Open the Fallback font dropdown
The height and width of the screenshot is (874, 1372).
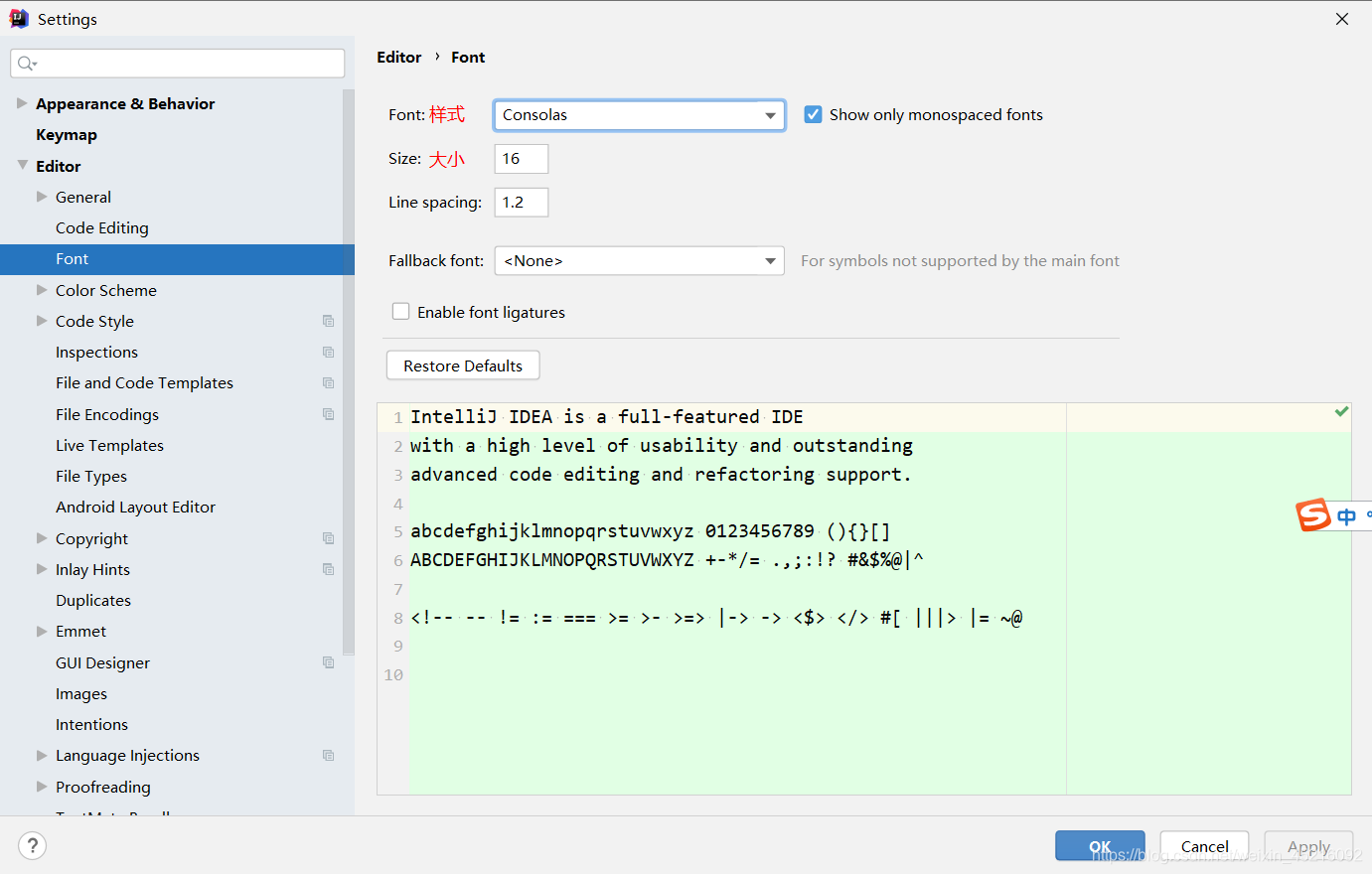click(x=640, y=261)
